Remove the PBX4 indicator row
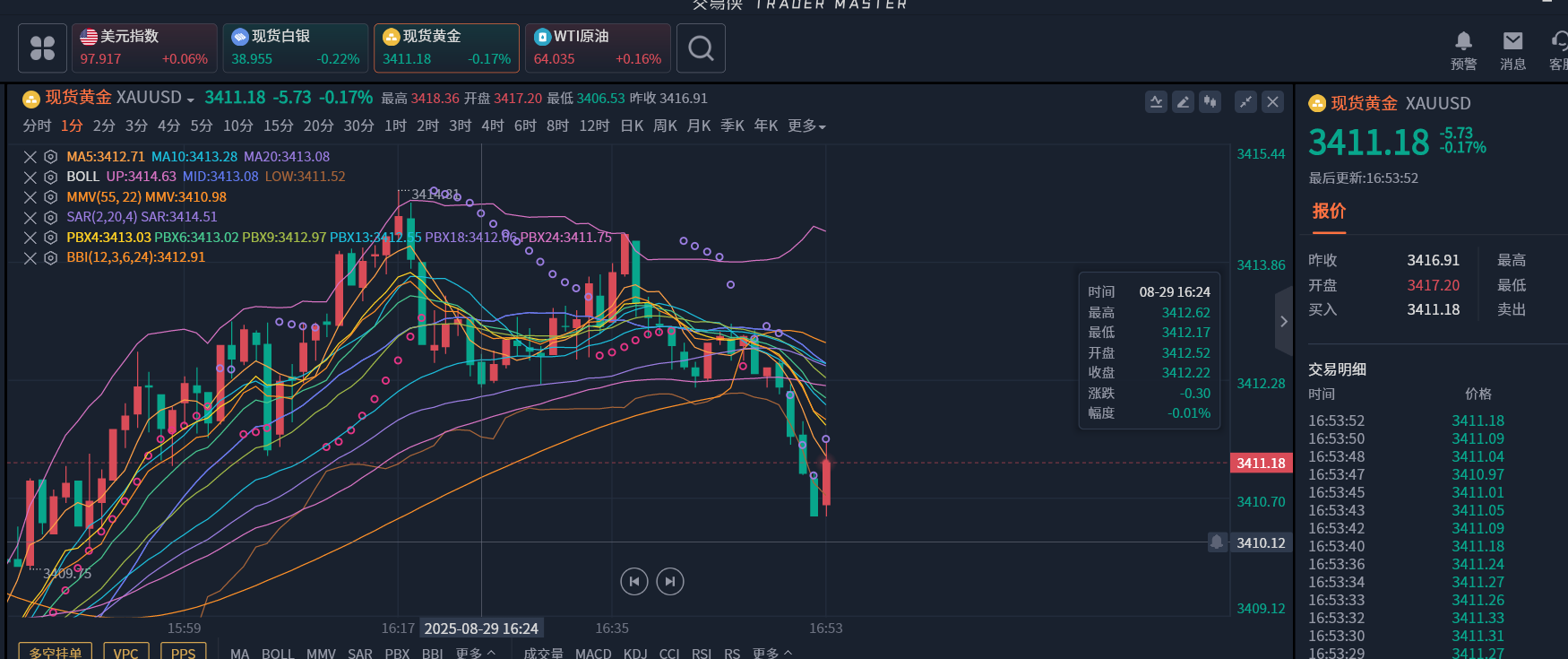The image size is (1568, 659). (x=30, y=238)
